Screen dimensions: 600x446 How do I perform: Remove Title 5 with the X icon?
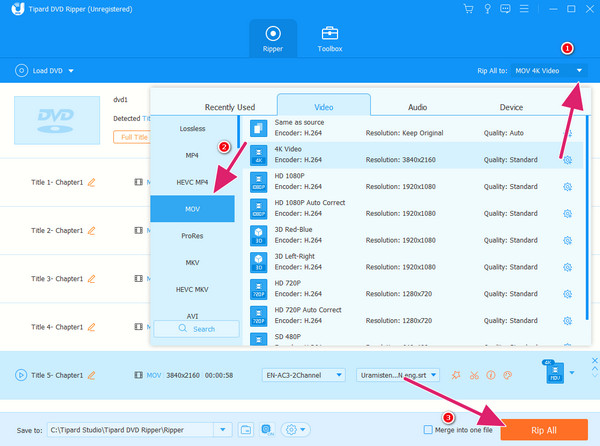click(594, 360)
